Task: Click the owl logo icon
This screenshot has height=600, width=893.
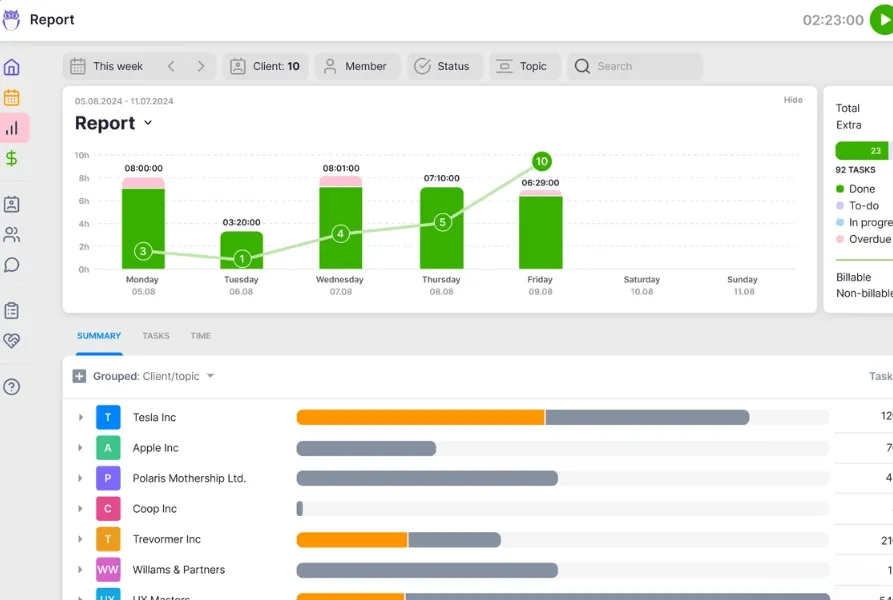Action: [11, 20]
